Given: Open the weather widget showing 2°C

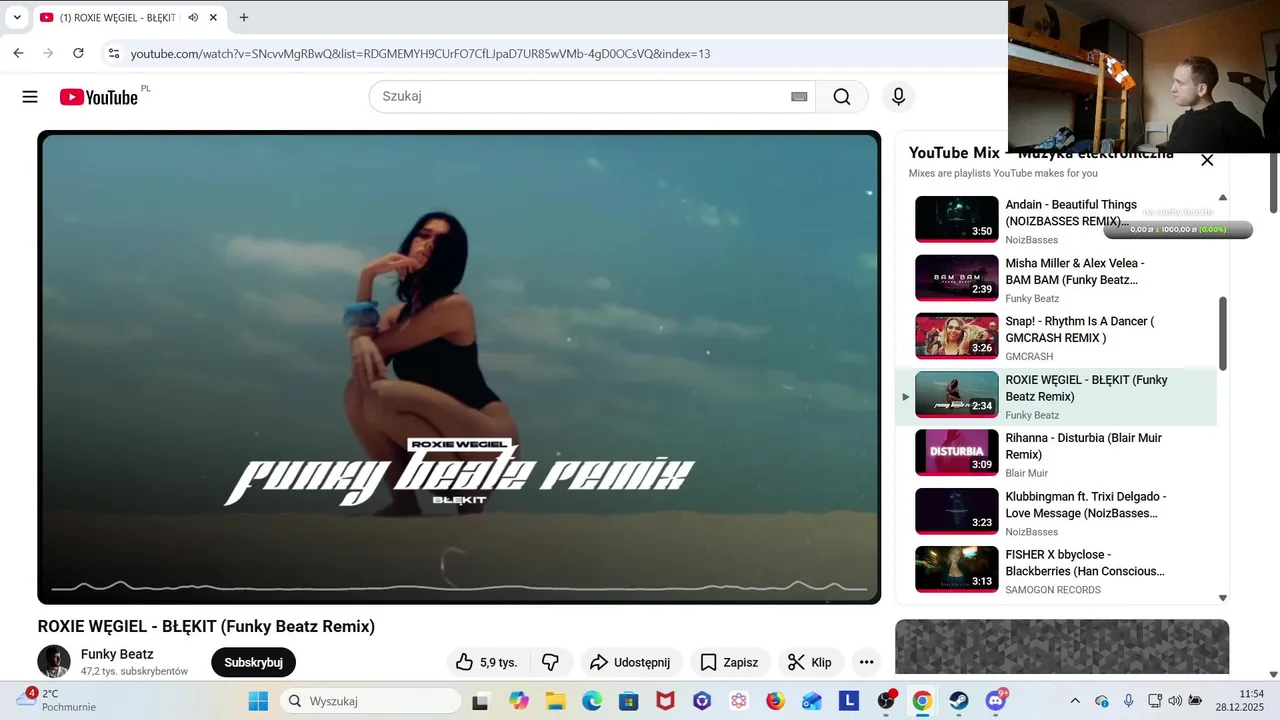Looking at the screenshot, I should click(56, 700).
